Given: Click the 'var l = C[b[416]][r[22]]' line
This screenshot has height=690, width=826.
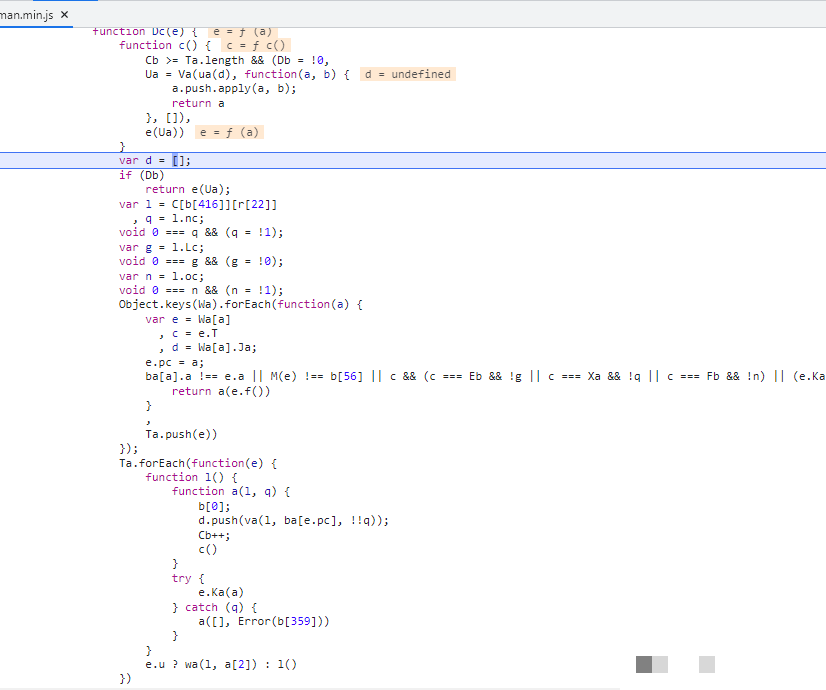Looking at the screenshot, I should (198, 204).
